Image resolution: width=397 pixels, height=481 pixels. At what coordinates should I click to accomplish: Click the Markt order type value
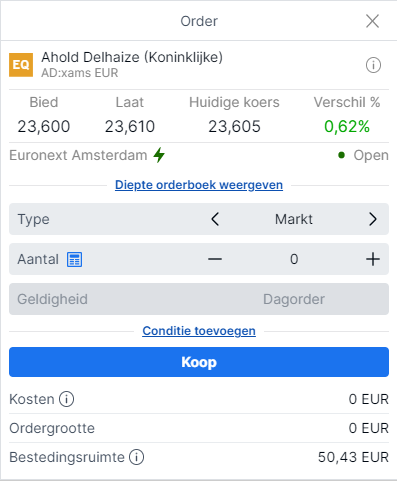coord(294,219)
